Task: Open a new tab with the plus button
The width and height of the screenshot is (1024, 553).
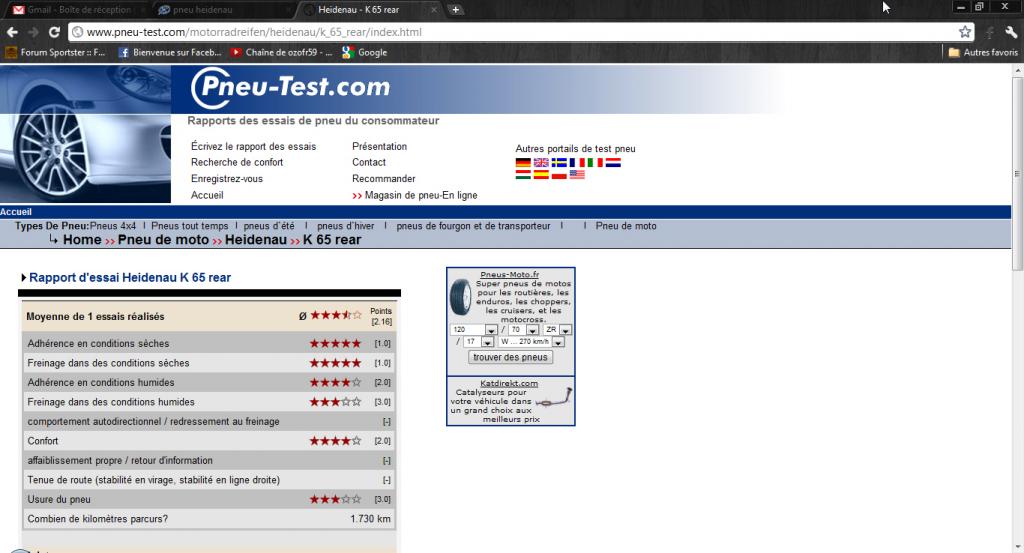Action: point(456,10)
